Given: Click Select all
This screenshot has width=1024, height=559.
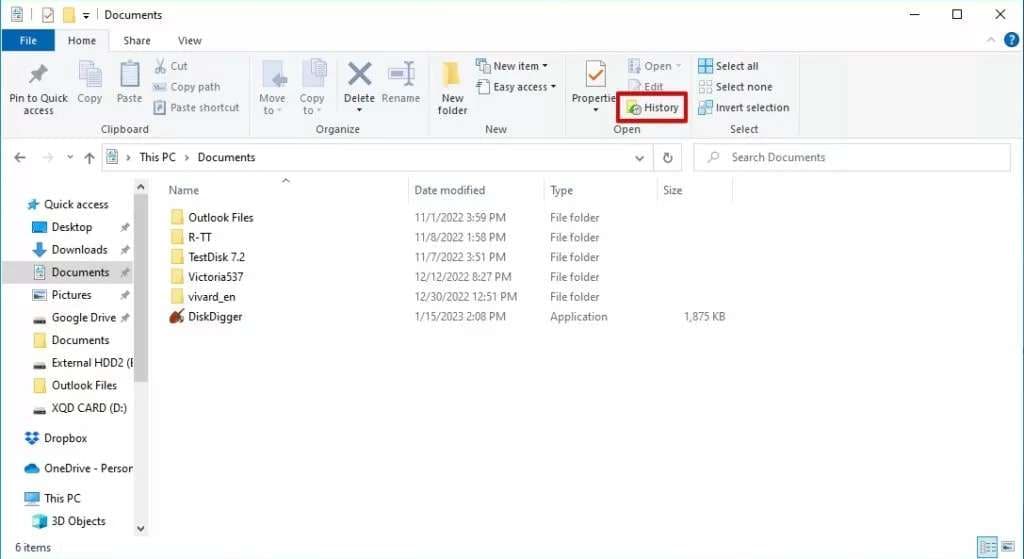Looking at the screenshot, I should (x=728, y=66).
